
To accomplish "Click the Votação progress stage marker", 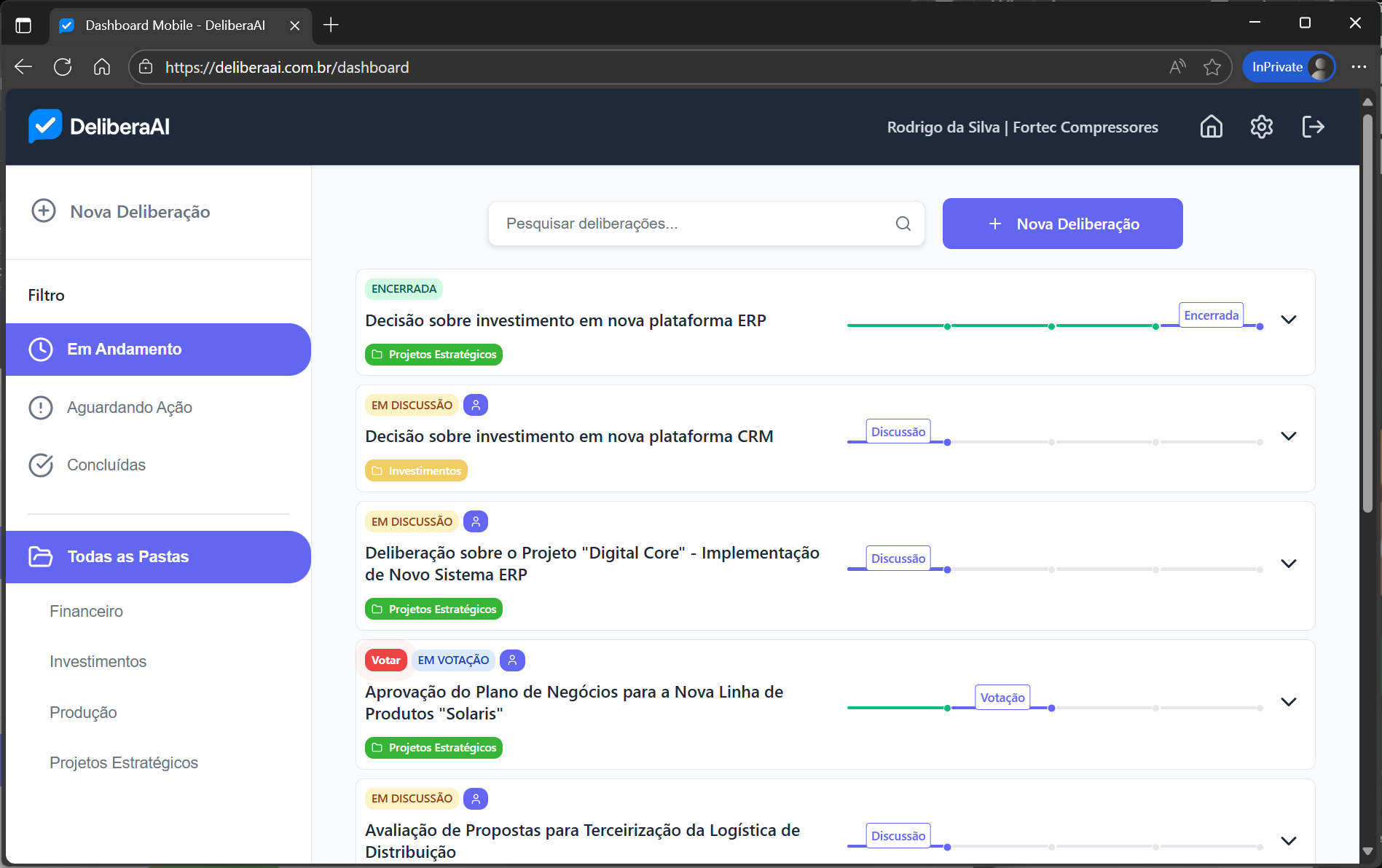I will coord(1002,698).
